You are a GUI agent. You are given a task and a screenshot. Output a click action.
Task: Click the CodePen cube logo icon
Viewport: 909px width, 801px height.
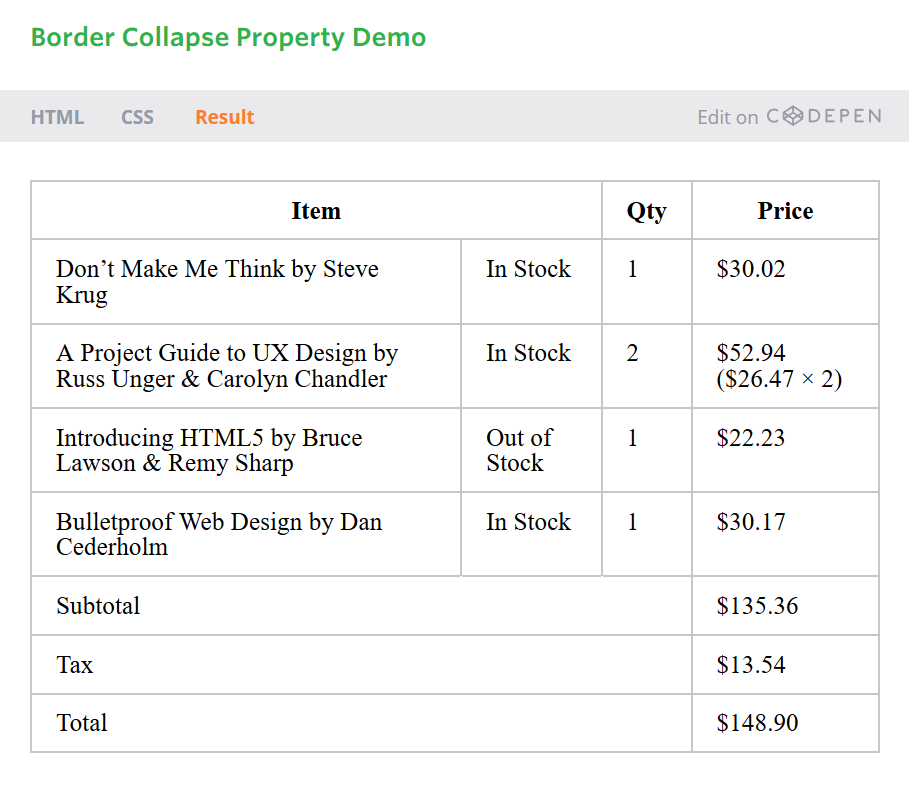coord(793,116)
